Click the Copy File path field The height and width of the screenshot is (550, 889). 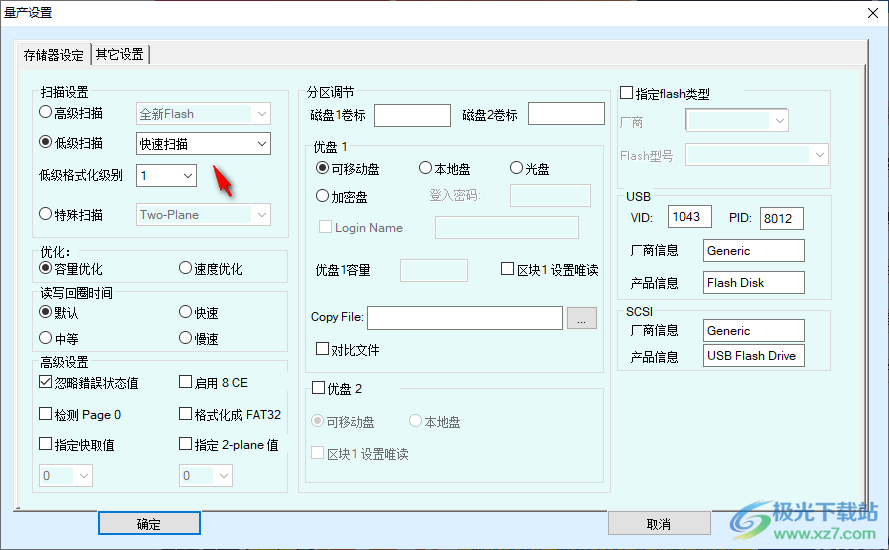(x=465, y=318)
